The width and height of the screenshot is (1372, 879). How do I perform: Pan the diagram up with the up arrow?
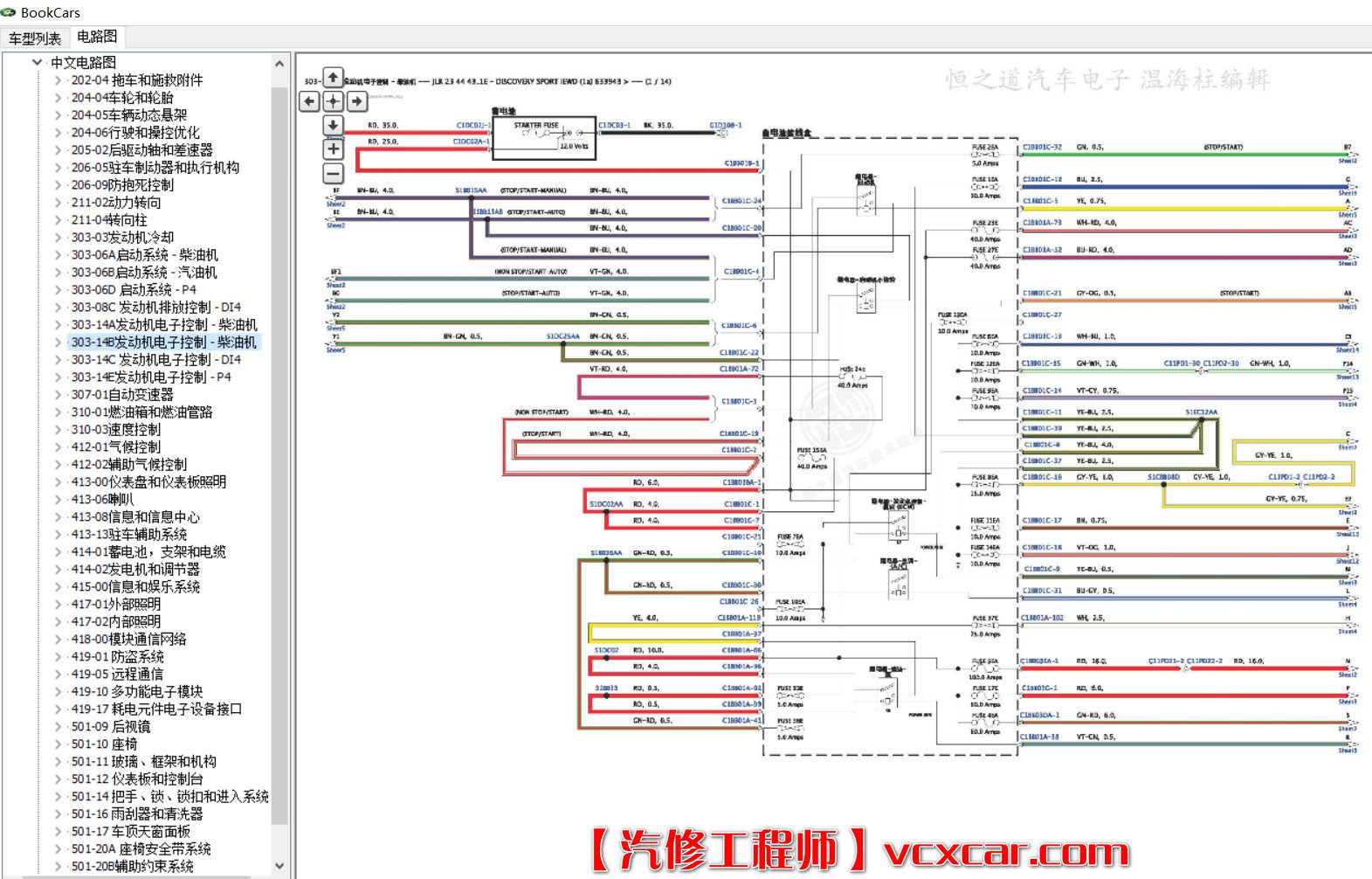coord(333,78)
